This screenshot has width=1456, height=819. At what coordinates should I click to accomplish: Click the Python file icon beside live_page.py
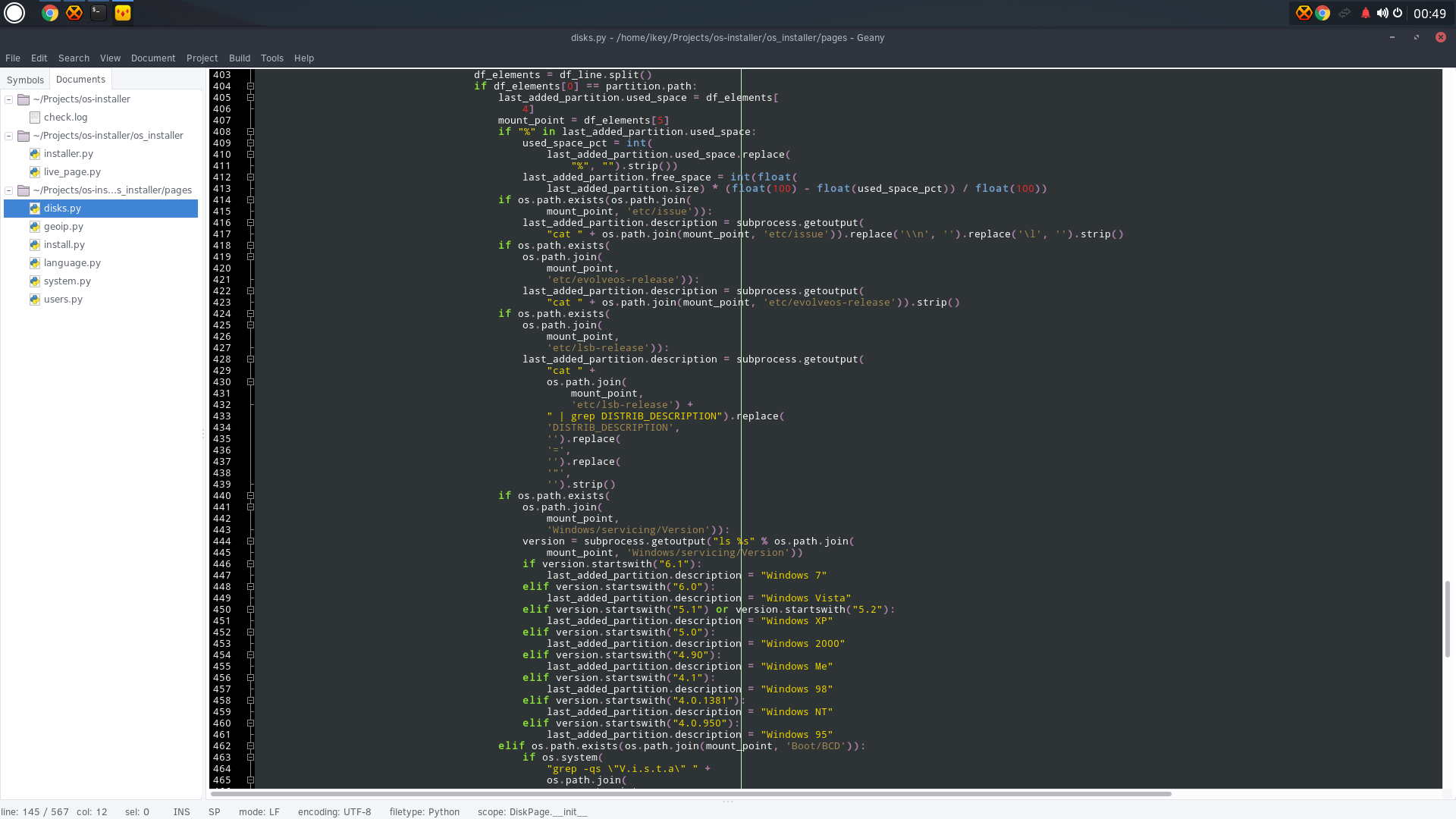tap(35, 172)
